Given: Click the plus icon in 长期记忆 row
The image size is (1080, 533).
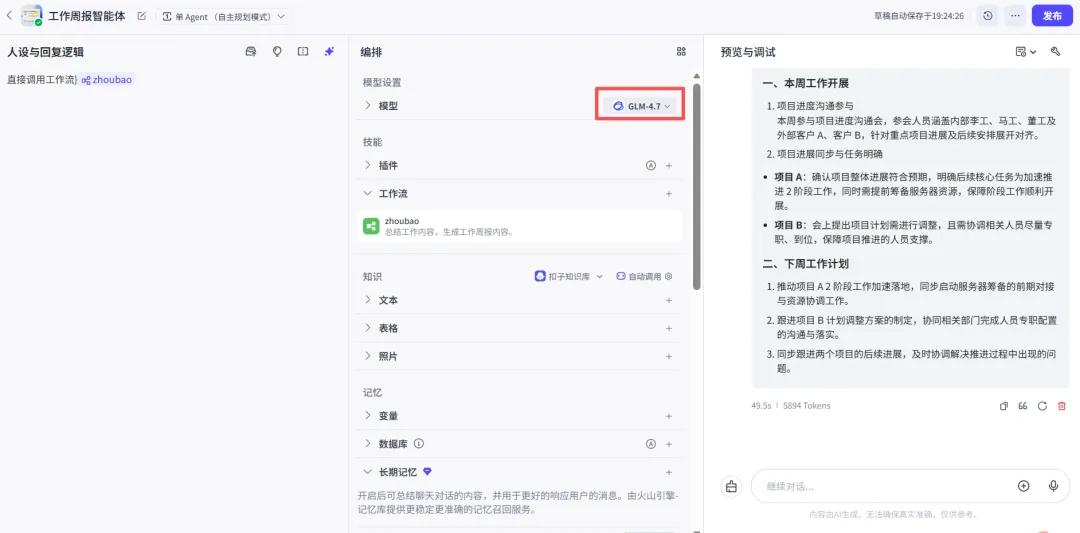Looking at the screenshot, I should tap(669, 472).
